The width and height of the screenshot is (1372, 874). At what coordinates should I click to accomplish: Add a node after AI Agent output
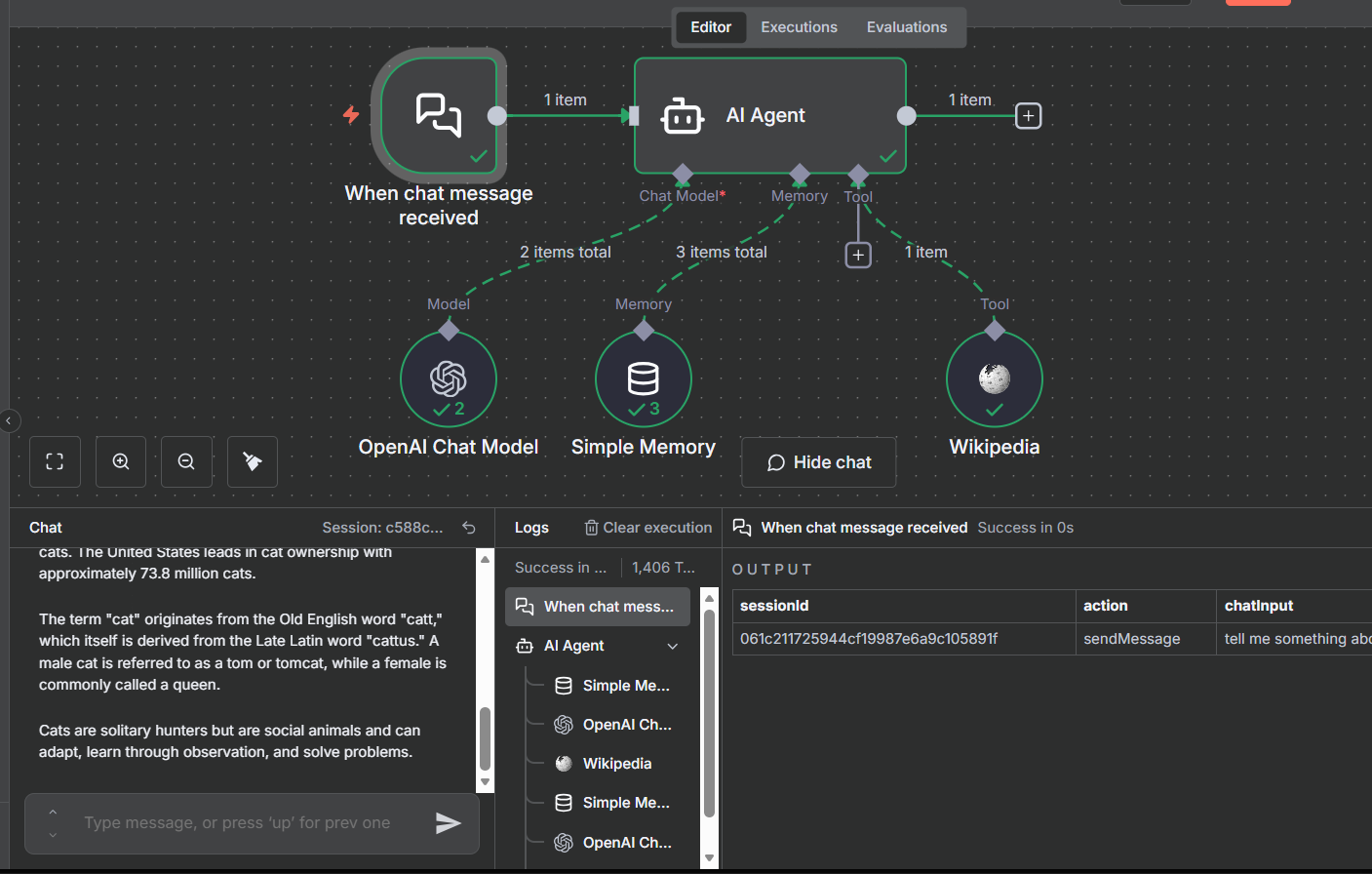pyautogui.click(x=1028, y=115)
